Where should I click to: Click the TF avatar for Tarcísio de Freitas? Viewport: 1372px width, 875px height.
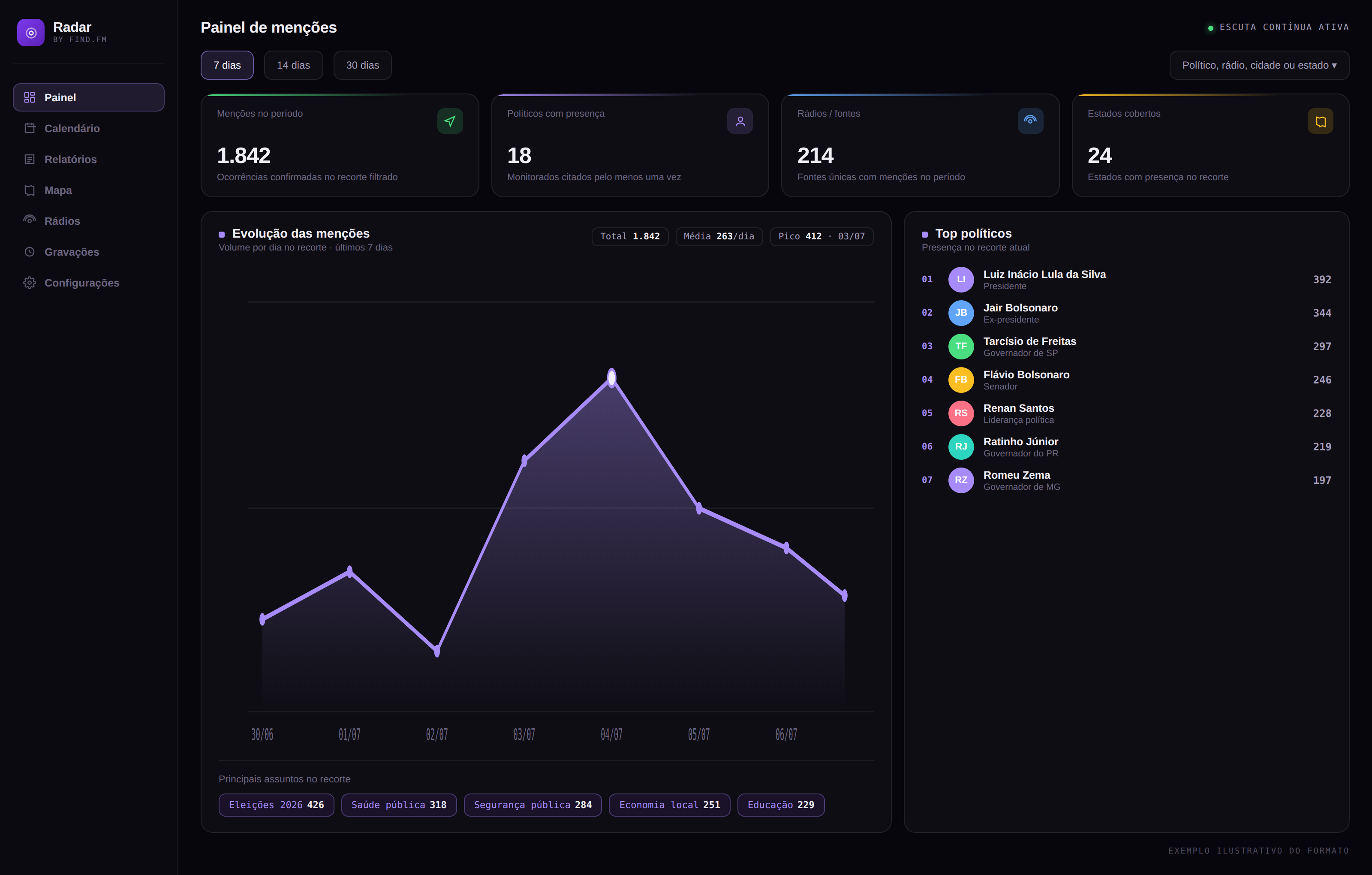(961, 346)
